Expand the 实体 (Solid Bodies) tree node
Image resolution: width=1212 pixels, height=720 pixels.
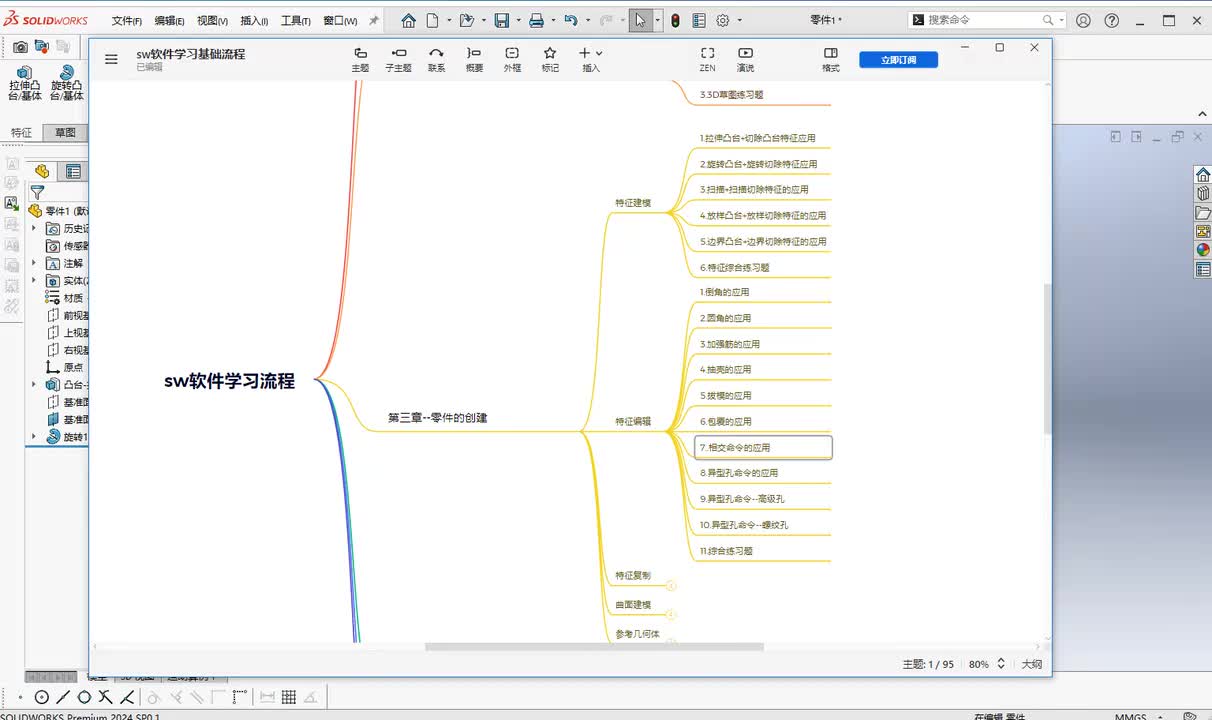33,280
